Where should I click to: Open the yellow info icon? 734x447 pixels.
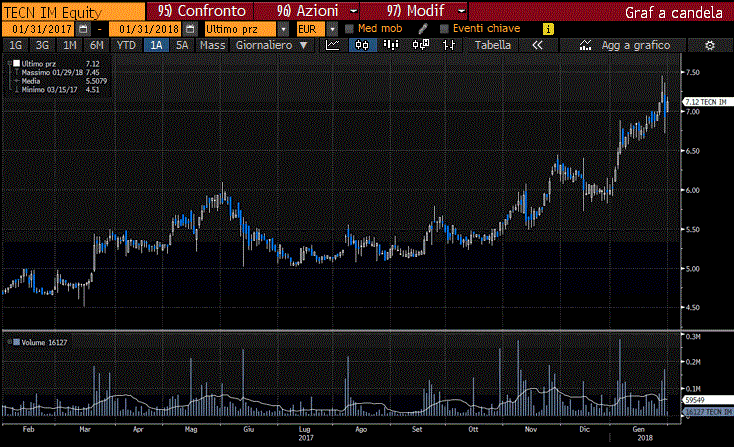[x=547, y=29]
